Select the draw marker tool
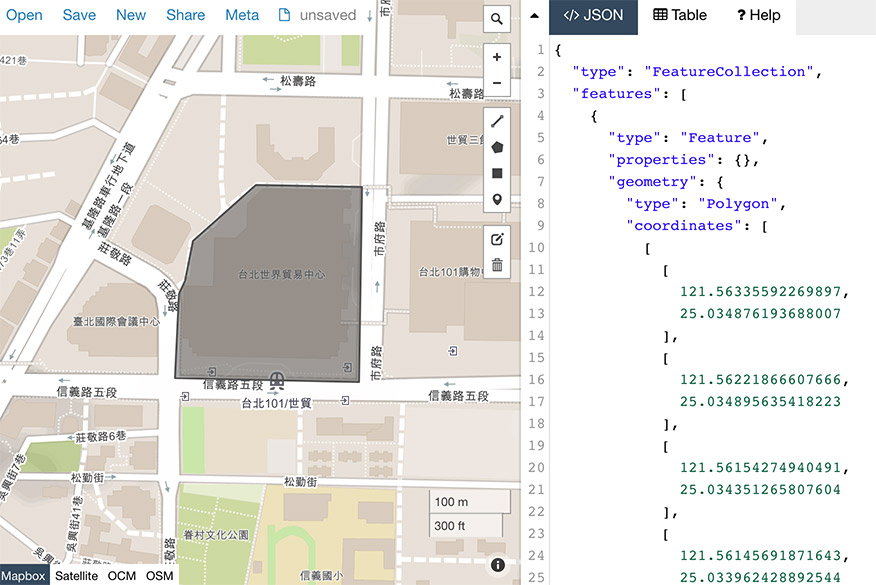The image size is (876, 585). click(496, 200)
